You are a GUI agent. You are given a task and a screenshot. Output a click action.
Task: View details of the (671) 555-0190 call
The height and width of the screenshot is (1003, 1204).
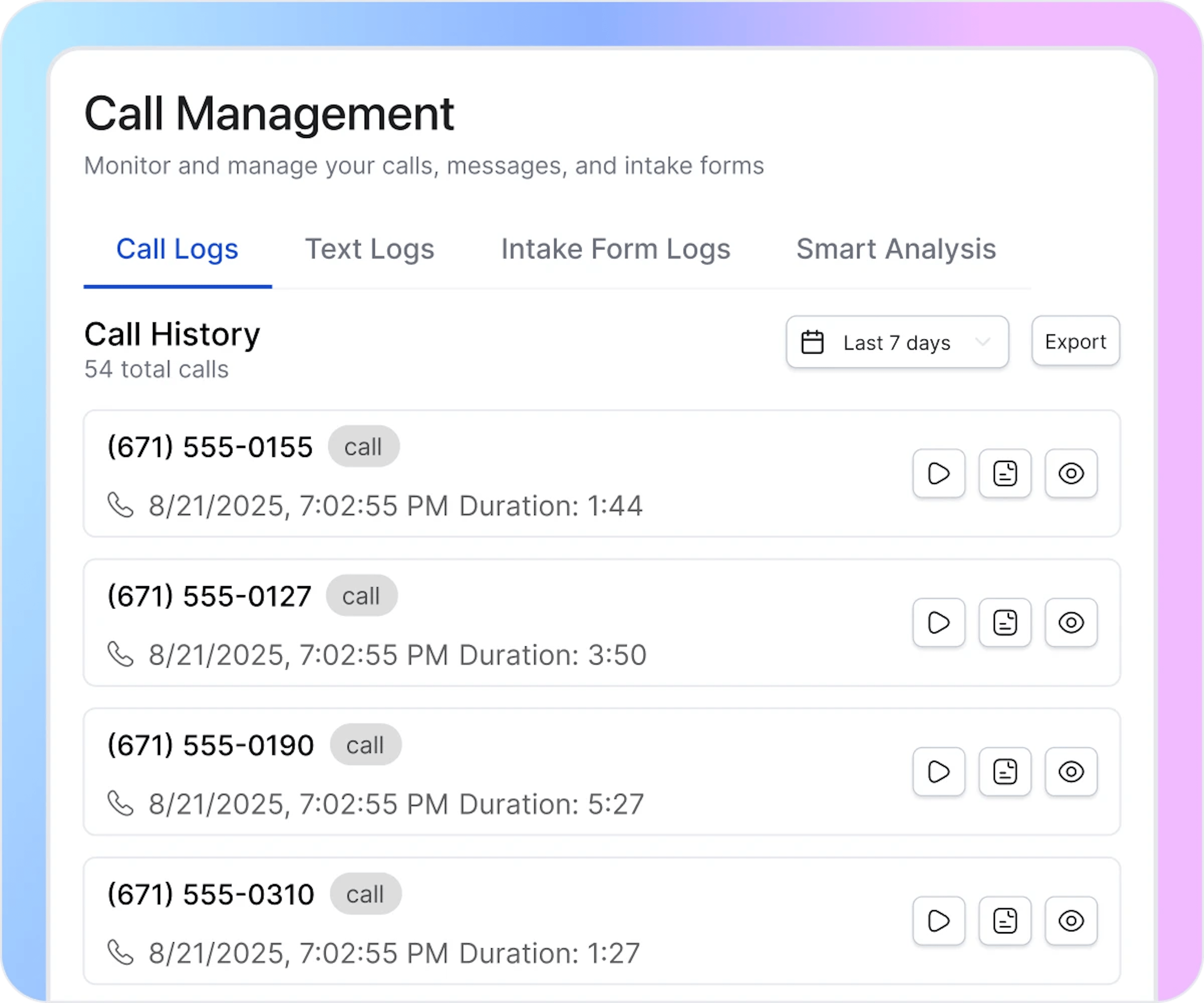(x=1071, y=771)
